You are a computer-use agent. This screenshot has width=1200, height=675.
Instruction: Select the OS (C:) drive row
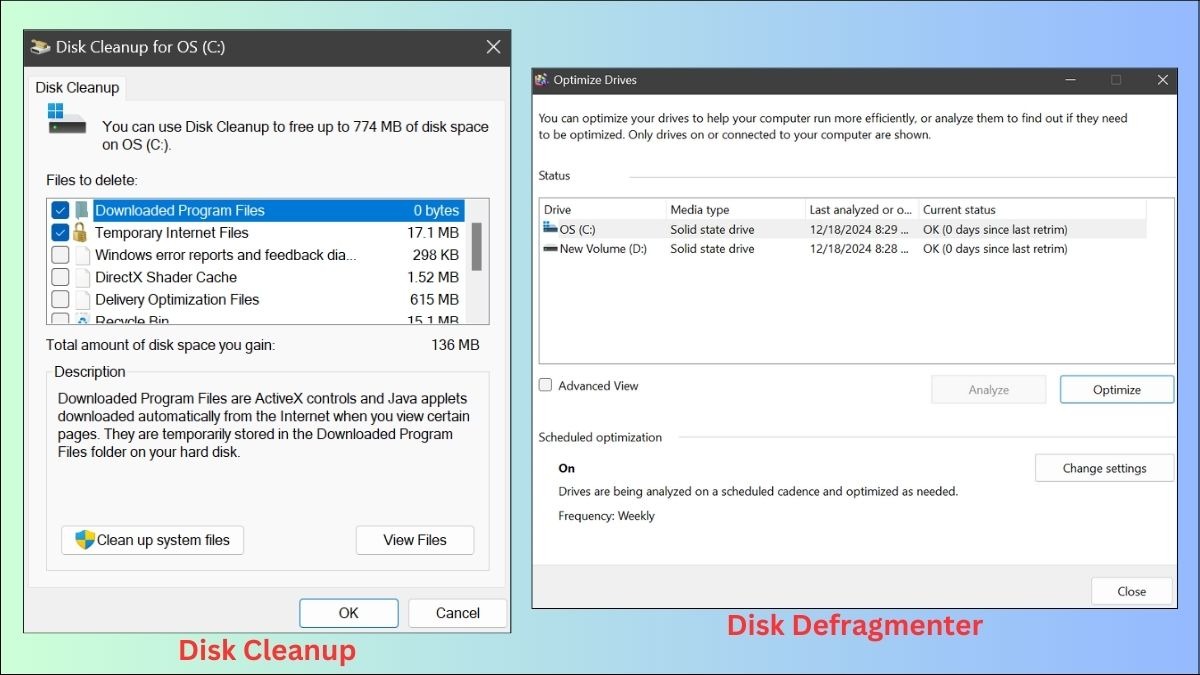coord(843,229)
